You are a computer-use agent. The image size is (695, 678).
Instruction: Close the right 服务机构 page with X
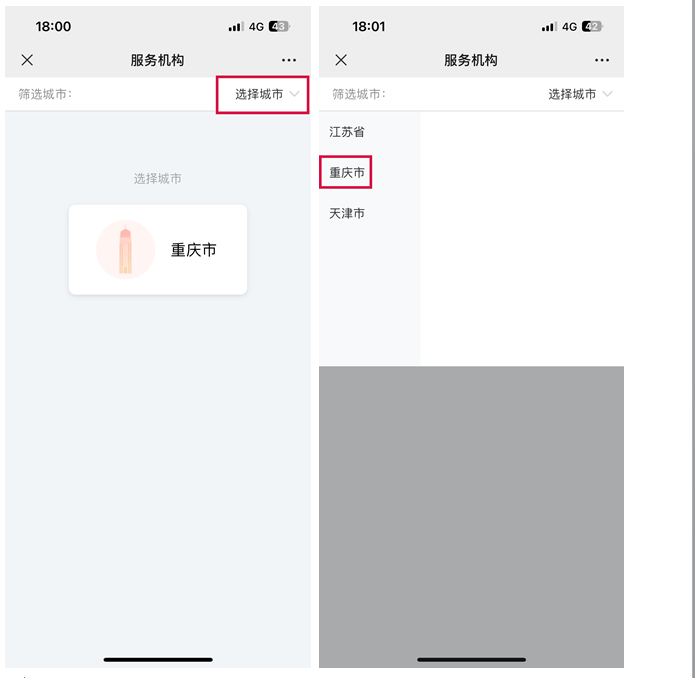click(341, 60)
